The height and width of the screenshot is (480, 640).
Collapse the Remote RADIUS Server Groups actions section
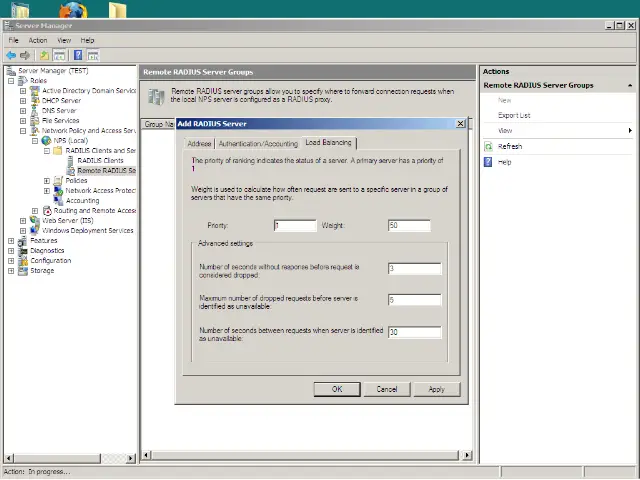630,85
